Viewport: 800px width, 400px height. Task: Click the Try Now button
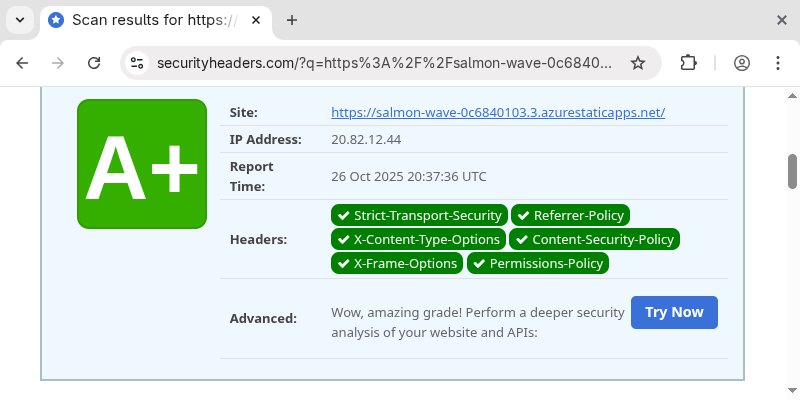click(x=673, y=312)
